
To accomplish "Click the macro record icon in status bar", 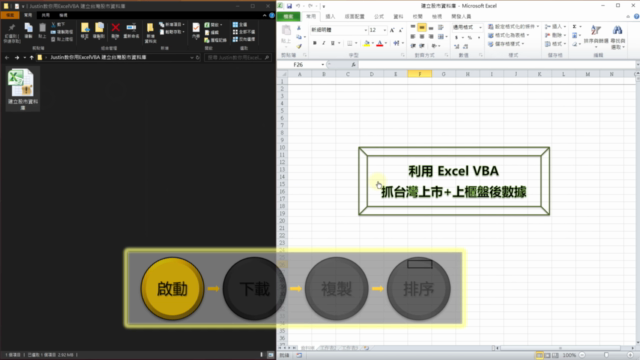I will (299, 355).
